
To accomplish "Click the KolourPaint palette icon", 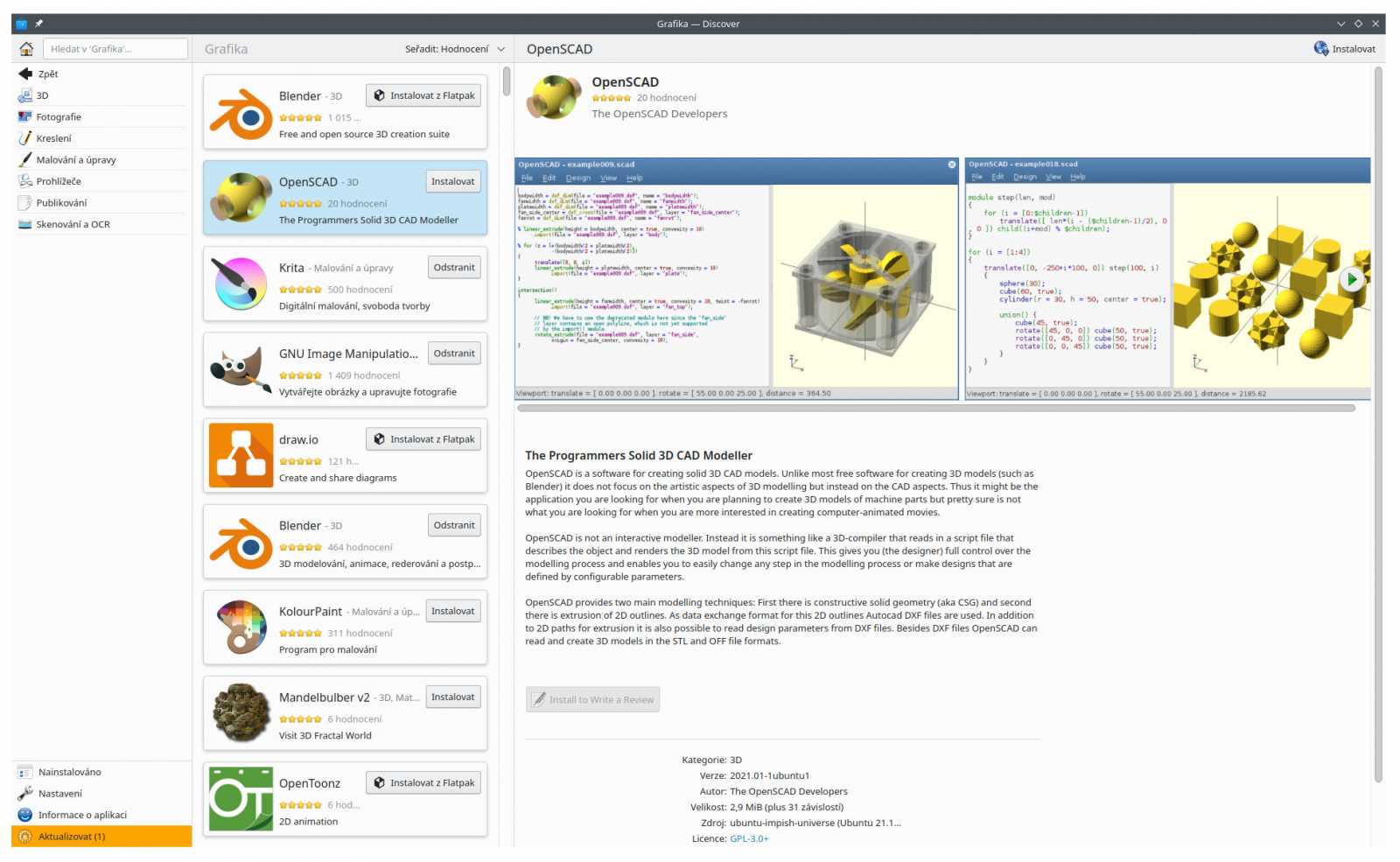I will pos(241,627).
